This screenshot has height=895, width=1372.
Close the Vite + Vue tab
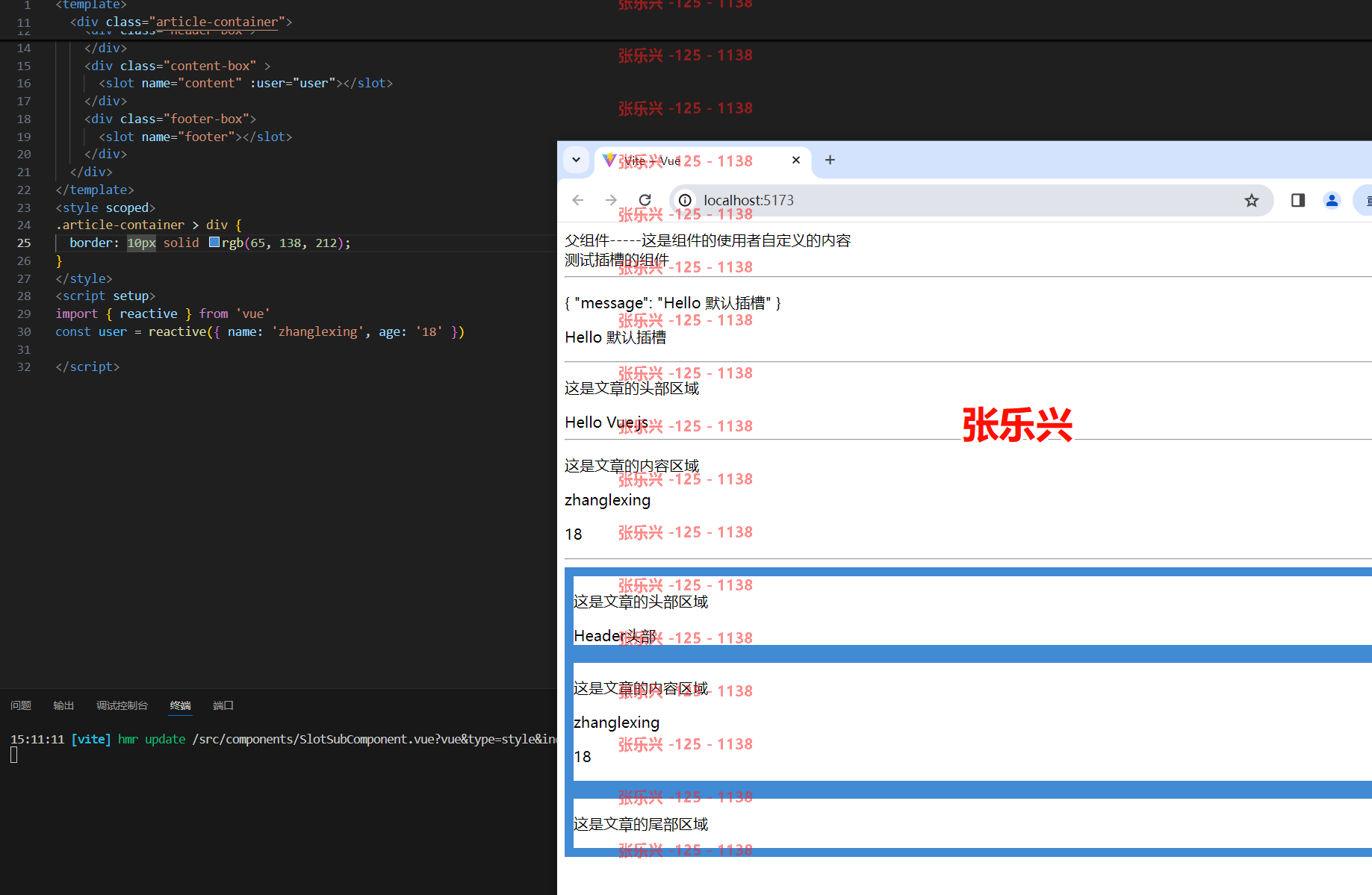796,160
